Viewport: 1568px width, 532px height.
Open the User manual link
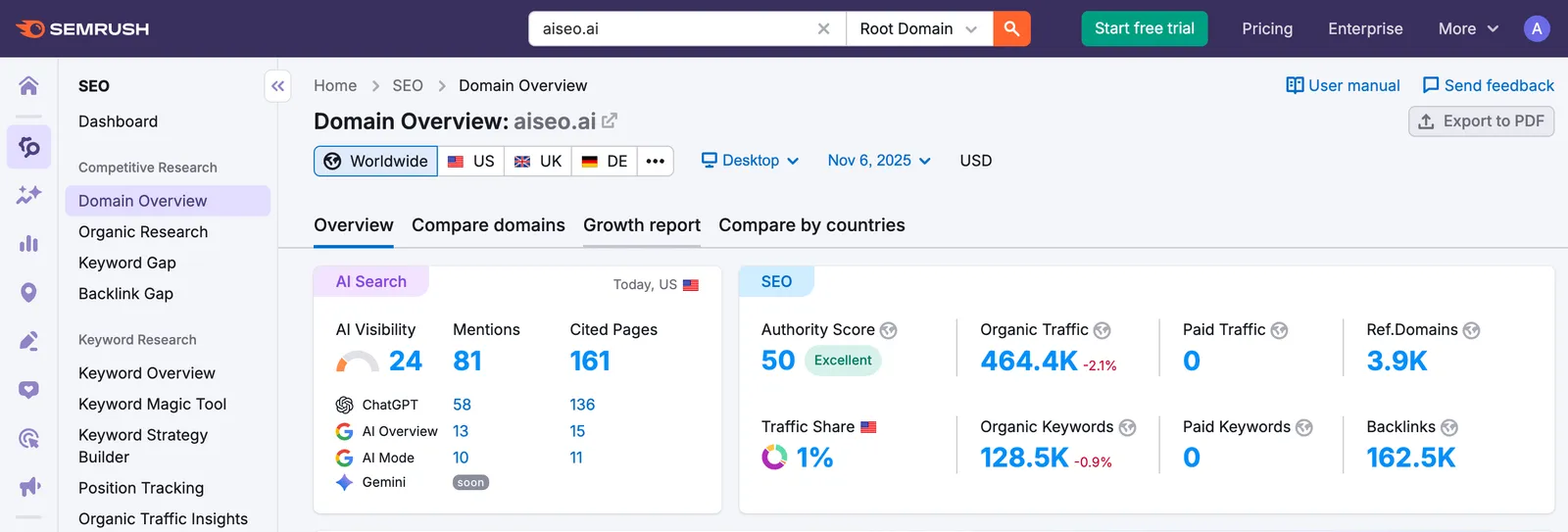1343,85
